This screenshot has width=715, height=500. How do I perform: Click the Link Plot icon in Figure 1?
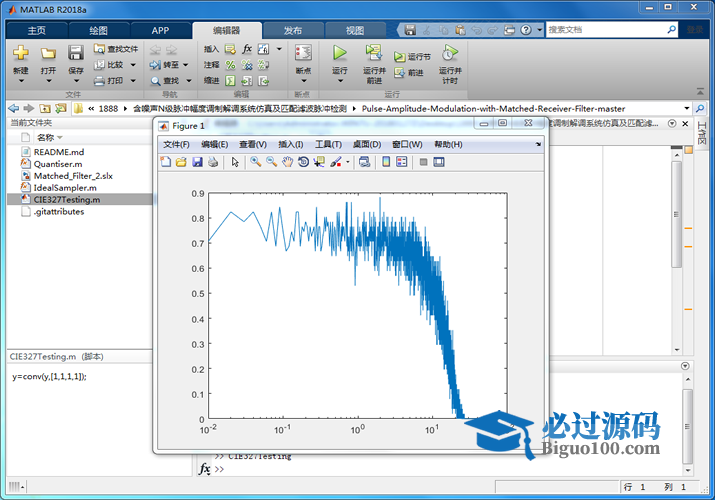coord(364,162)
